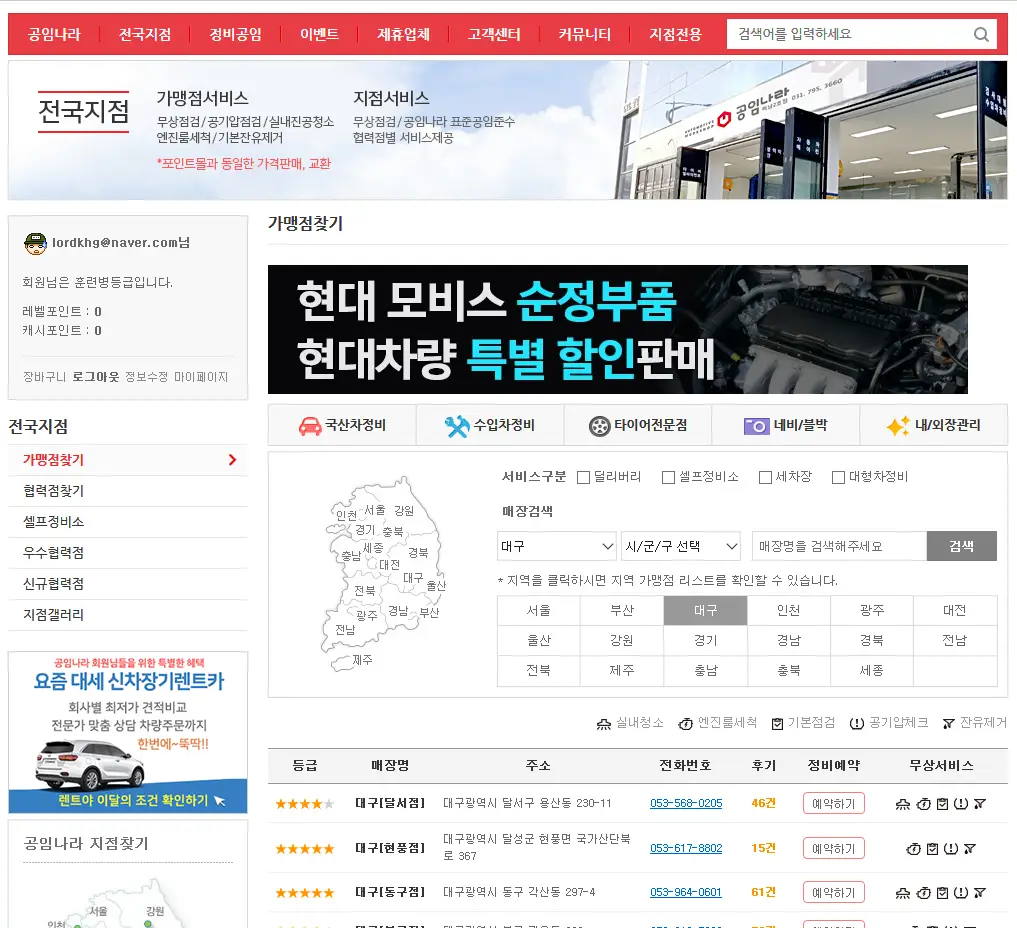Viewport: 1017px width, 928px height.
Task: Click the tire wheel icon for 타이어전문점
Action: click(599, 426)
